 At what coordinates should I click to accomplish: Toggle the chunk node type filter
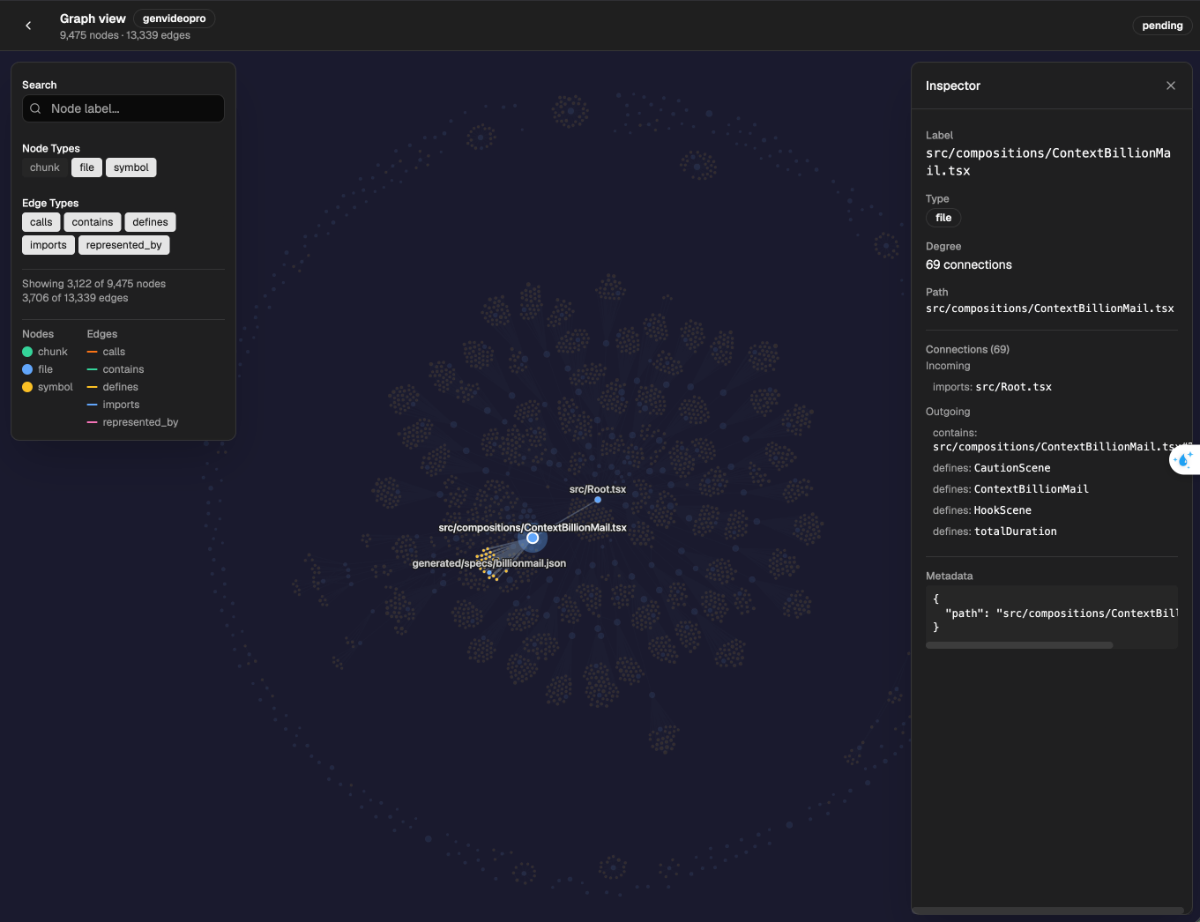(45, 168)
